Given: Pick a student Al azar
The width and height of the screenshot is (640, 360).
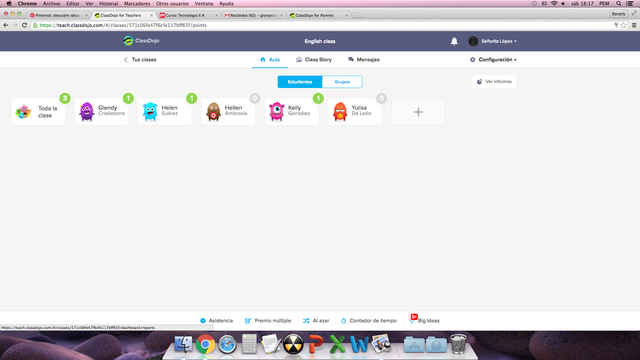Looking at the screenshot, I should pyautogui.click(x=316, y=321).
